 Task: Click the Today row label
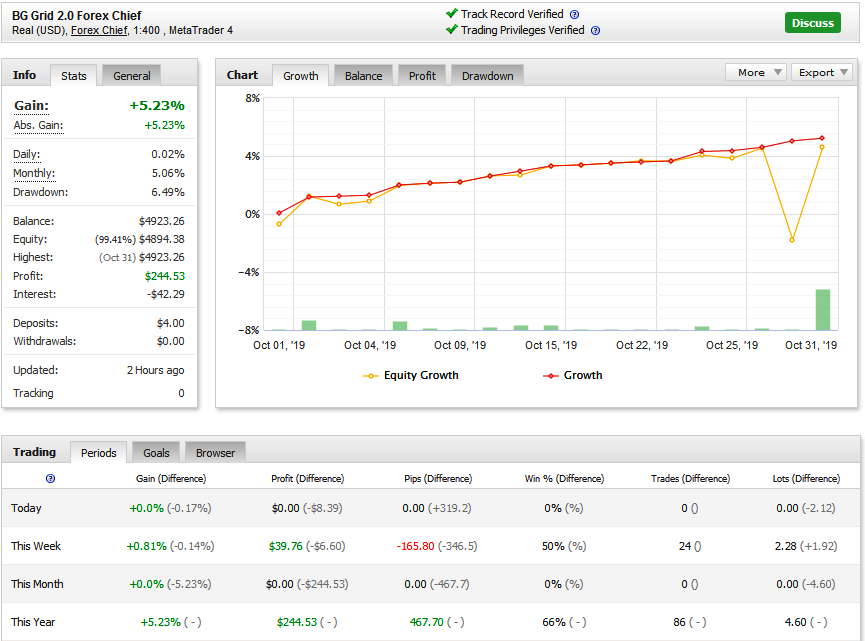pos(26,508)
